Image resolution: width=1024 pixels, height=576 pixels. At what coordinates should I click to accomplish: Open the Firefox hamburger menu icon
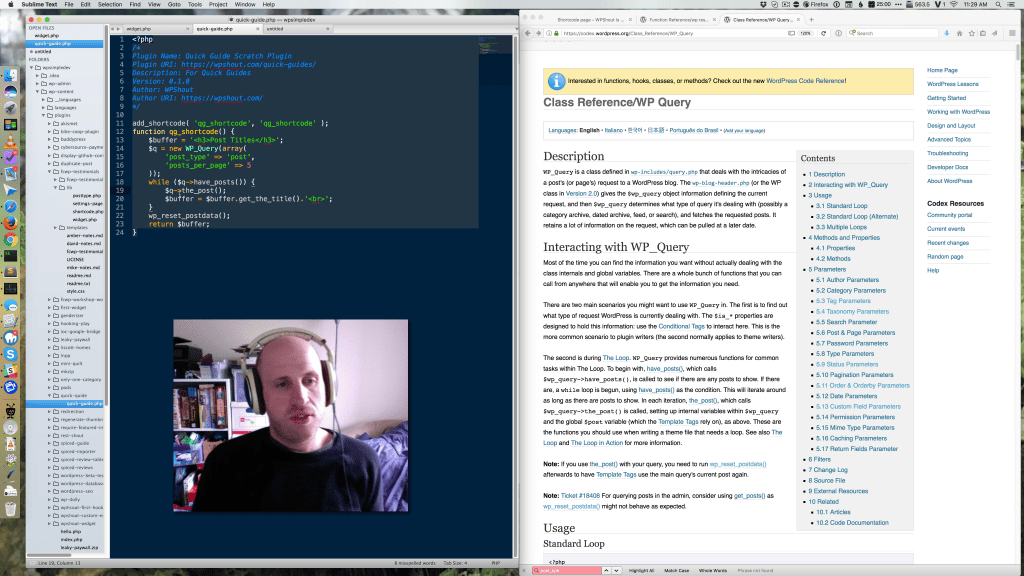click(x=1013, y=33)
